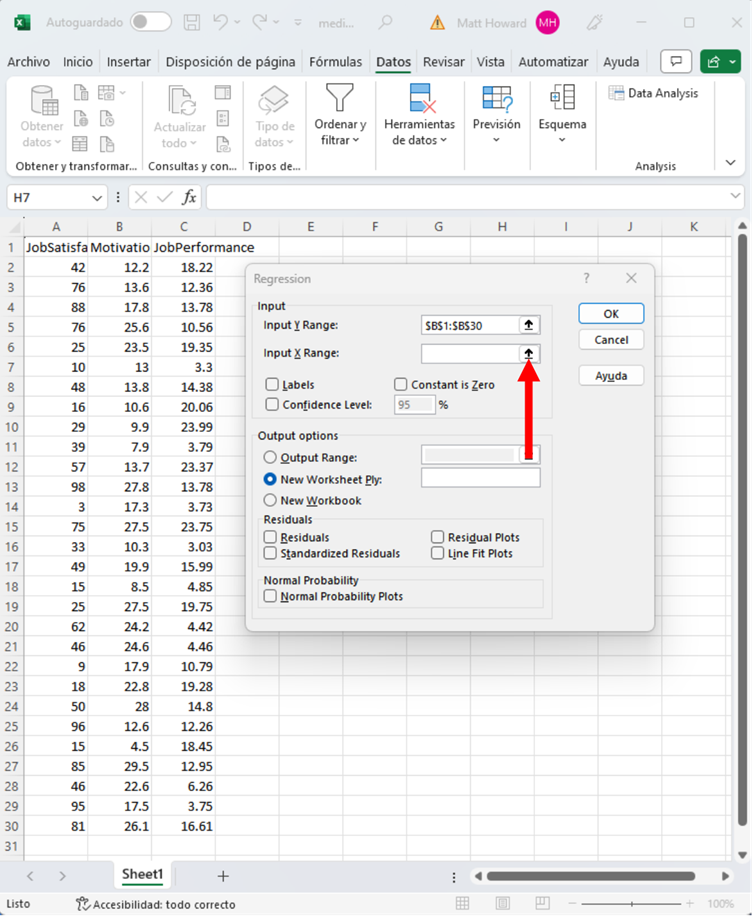
Task: Click the Insert Function fx icon
Action: pos(189,197)
